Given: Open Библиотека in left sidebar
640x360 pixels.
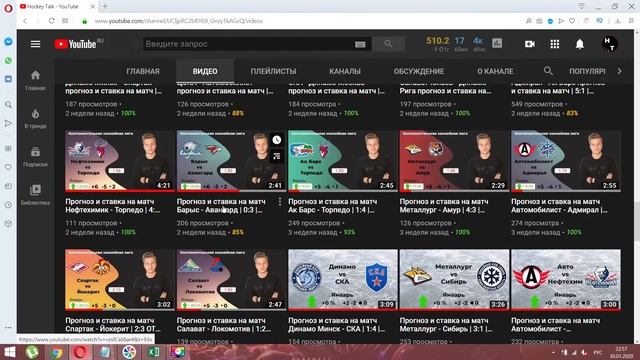Looking at the screenshot, I should [36, 195].
